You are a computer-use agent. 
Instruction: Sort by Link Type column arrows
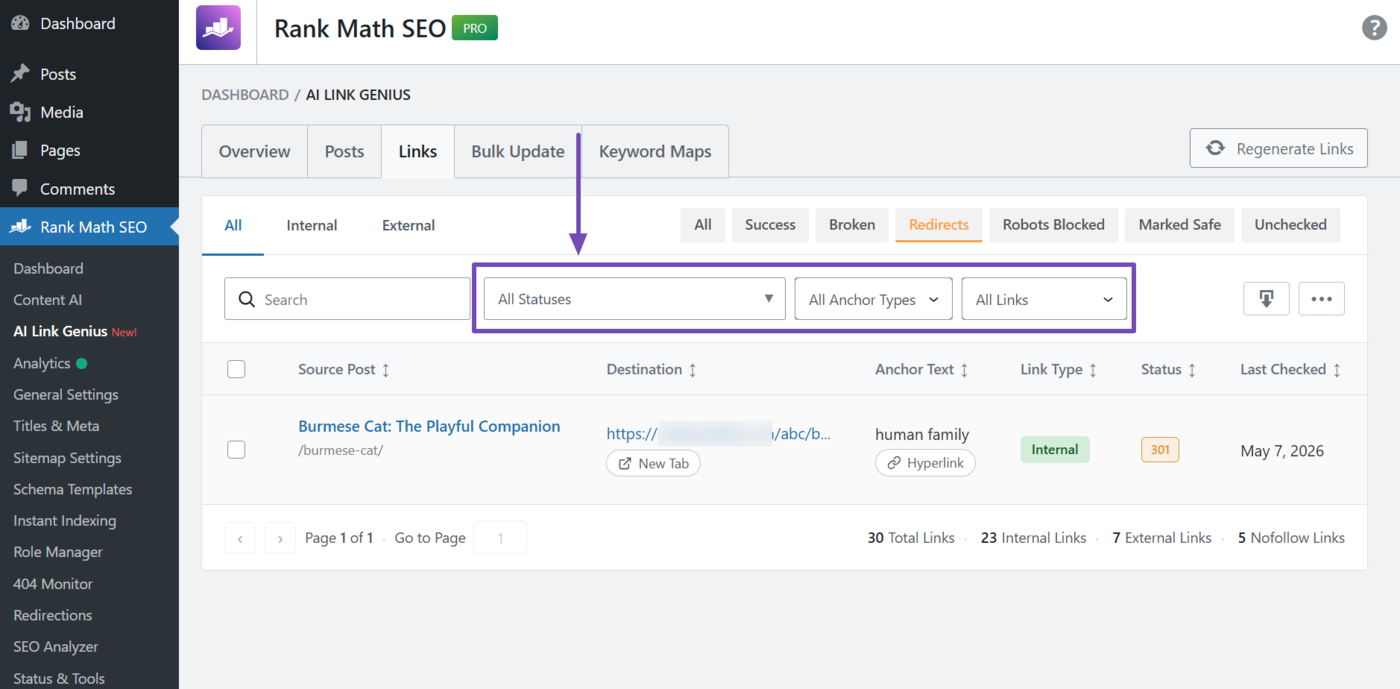(x=1093, y=370)
